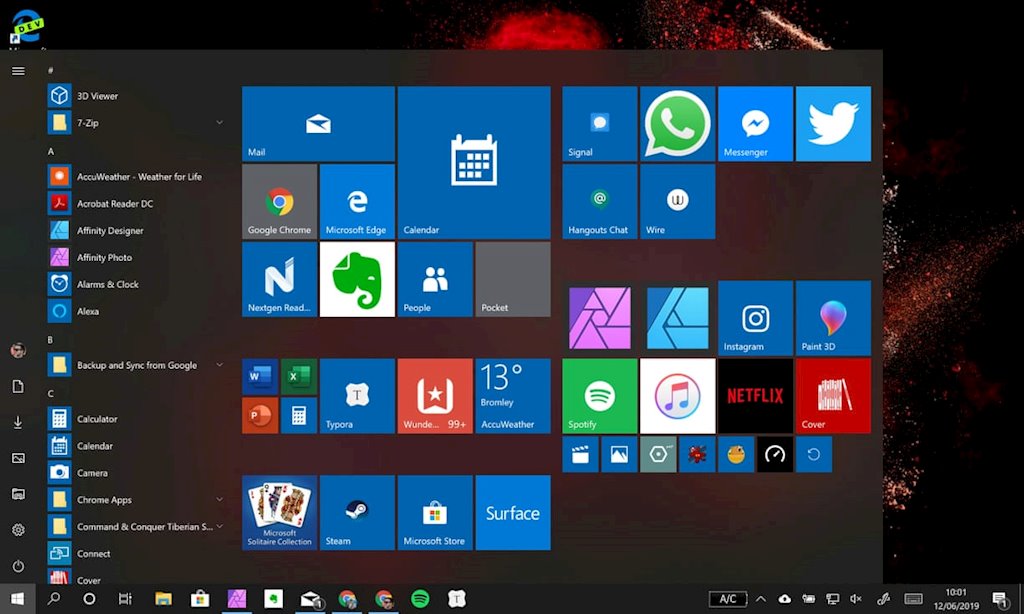Open the Instagram tile
1024x614 pixels.
point(755,318)
